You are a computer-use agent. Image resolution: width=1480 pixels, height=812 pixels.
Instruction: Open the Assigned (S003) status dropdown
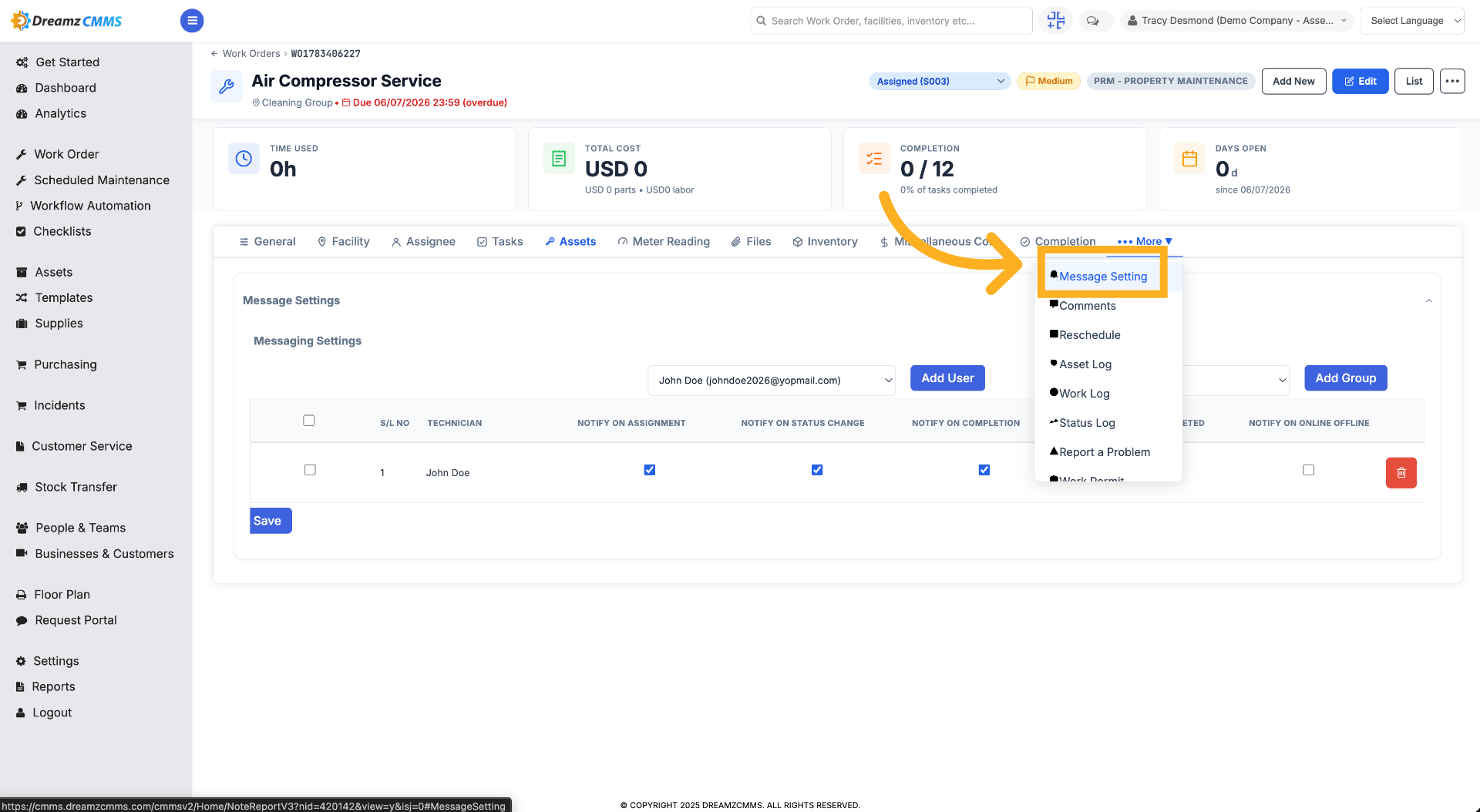(940, 81)
